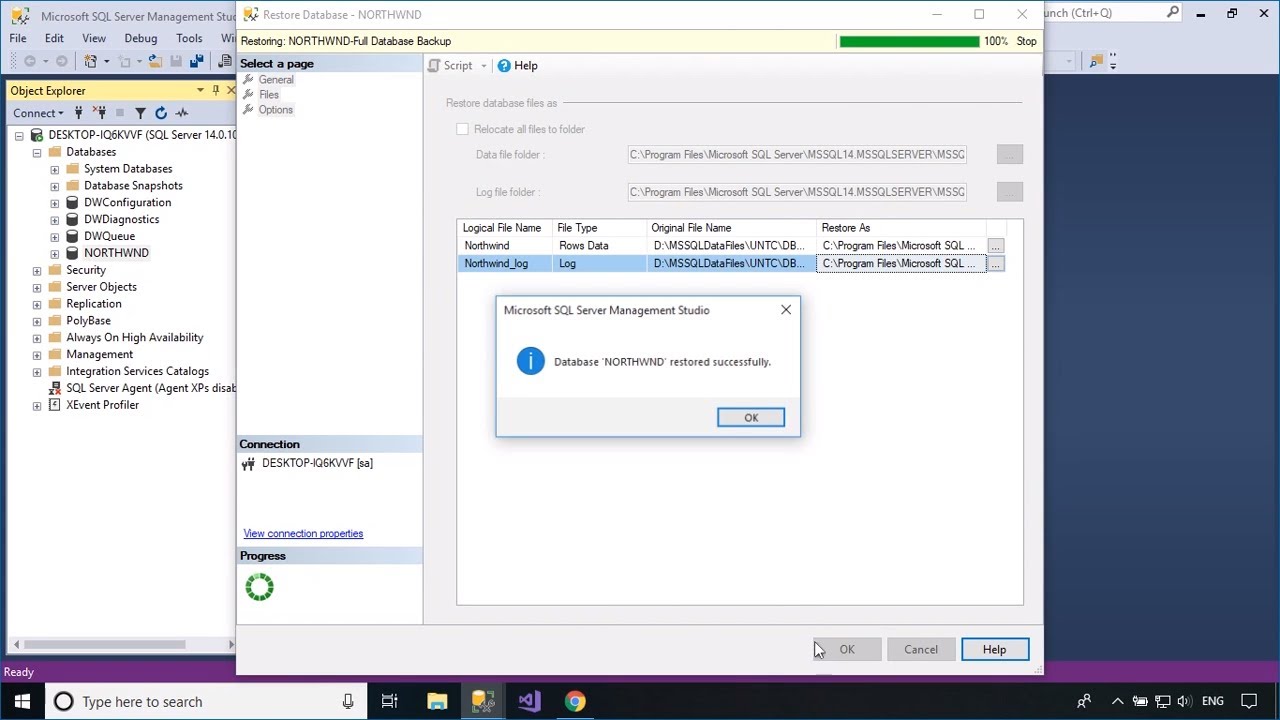Expand the Database Snapshots folder
This screenshot has width=1280, height=720.
pyautogui.click(x=55, y=187)
